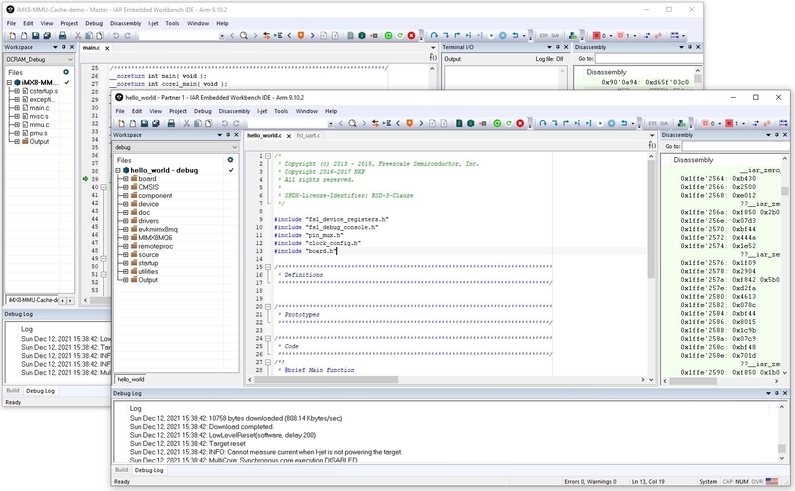Toggle the checkmark beside iMX8-MM project in Master
This screenshot has width=795, height=491.
66,82
